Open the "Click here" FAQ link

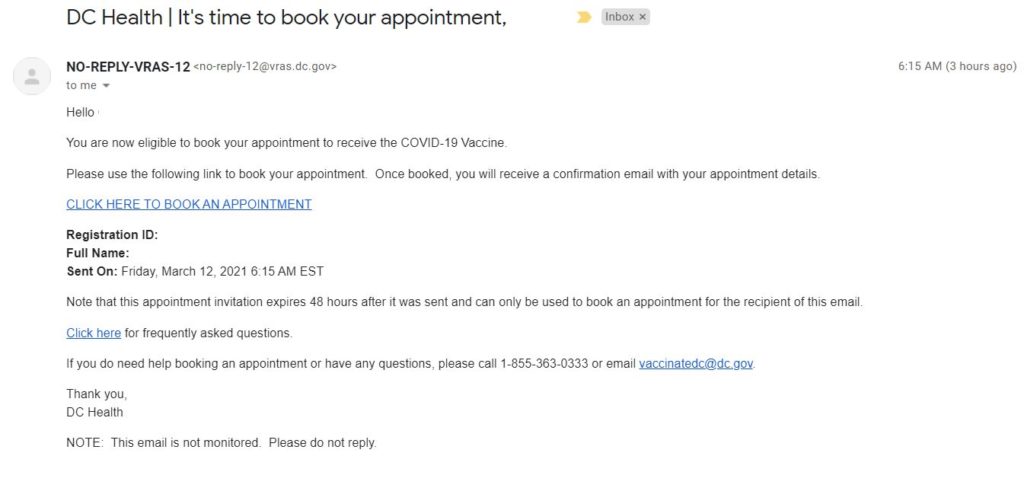tap(93, 333)
